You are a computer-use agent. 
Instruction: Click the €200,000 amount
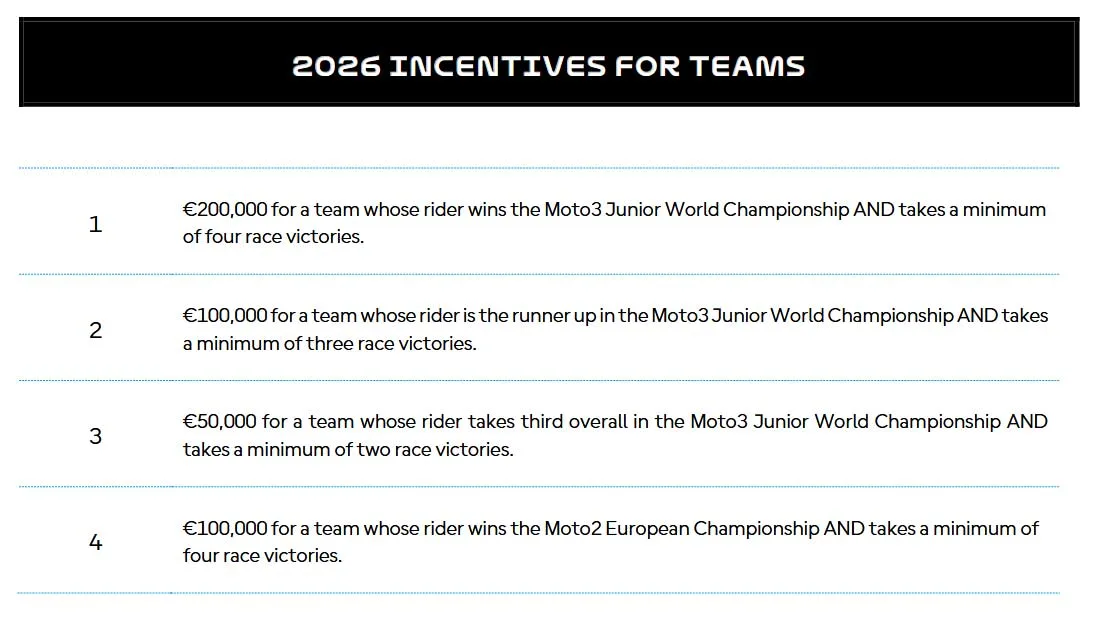(225, 210)
